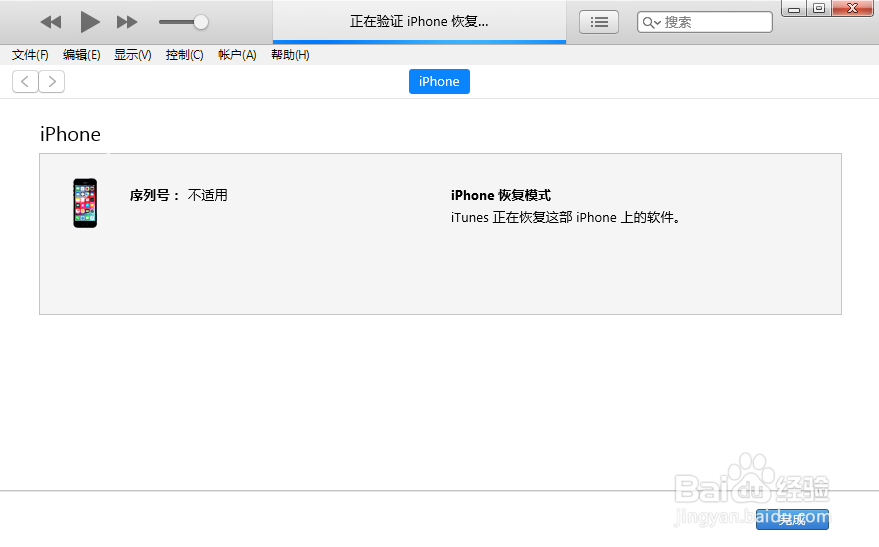This screenshot has height=547, width=879.
Task: Open the 编辑(E) menu
Action: click(x=81, y=55)
